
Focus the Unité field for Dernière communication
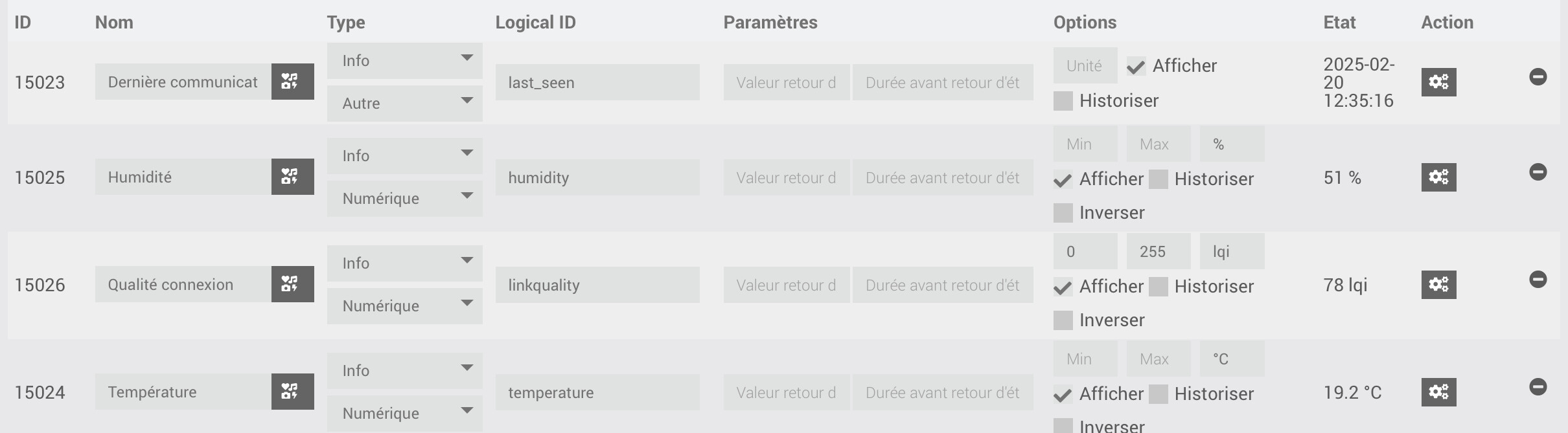coord(1085,66)
